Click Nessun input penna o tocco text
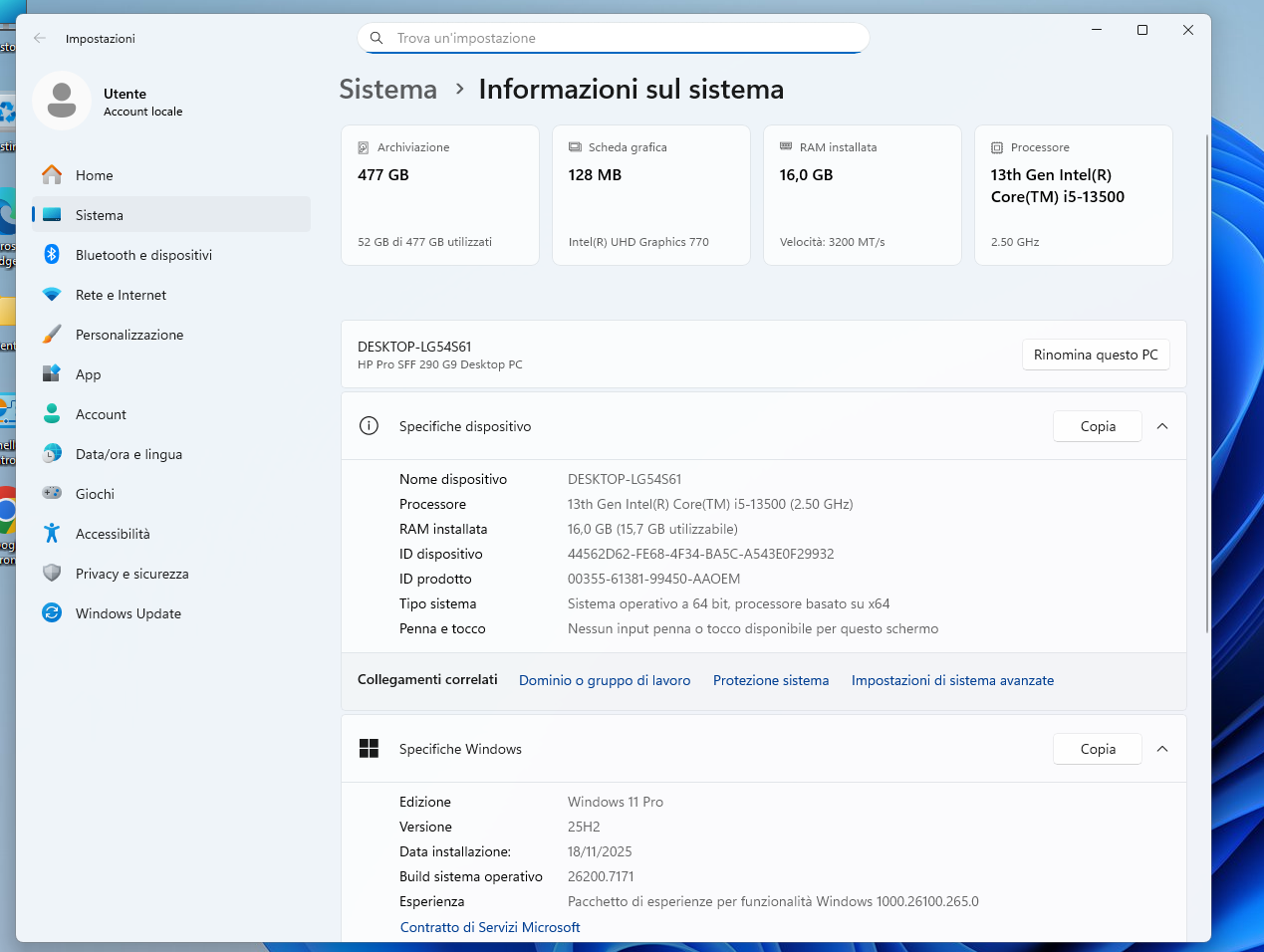 click(x=753, y=628)
